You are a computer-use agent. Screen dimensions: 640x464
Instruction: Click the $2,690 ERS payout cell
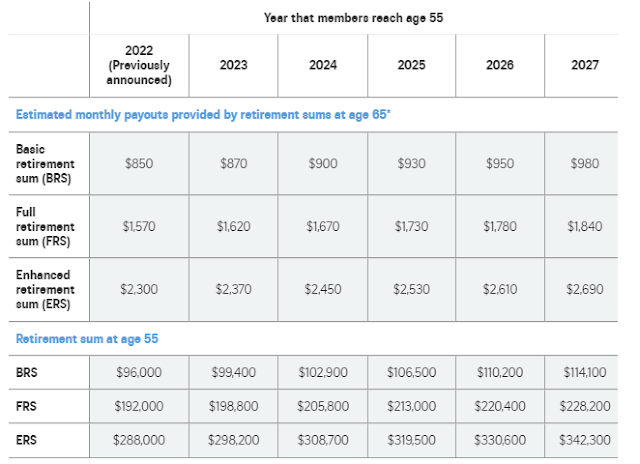pos(585,289)
